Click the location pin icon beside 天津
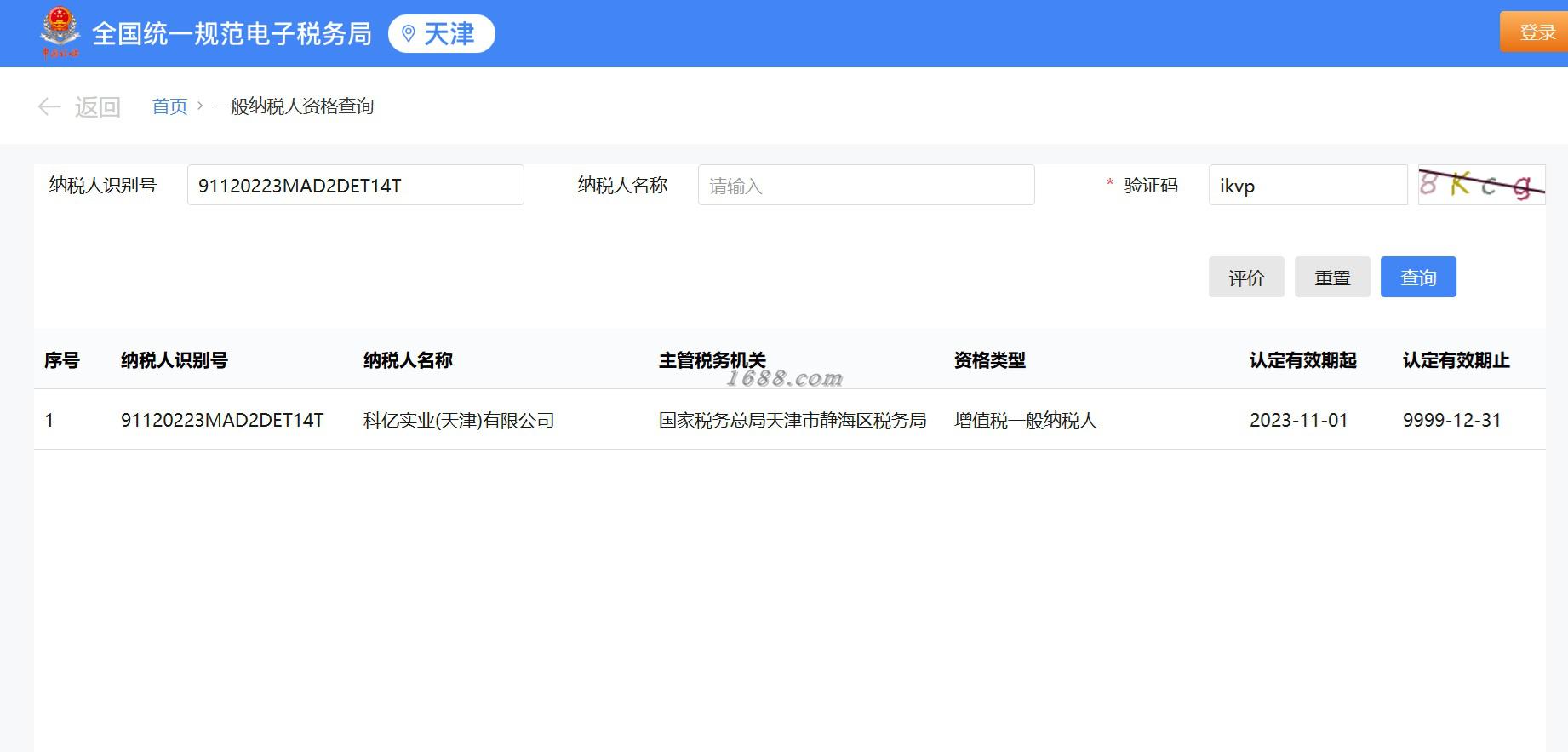Image resolution: width=1568 pixels, height=752 pixels. click(409, 33)
